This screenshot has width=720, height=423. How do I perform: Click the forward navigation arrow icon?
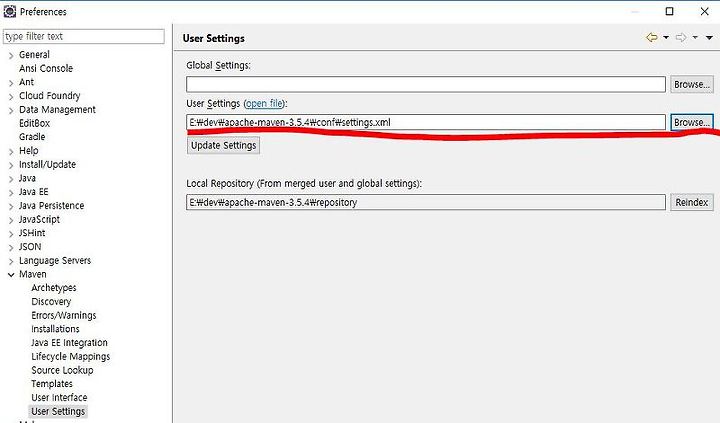point(681,38)
